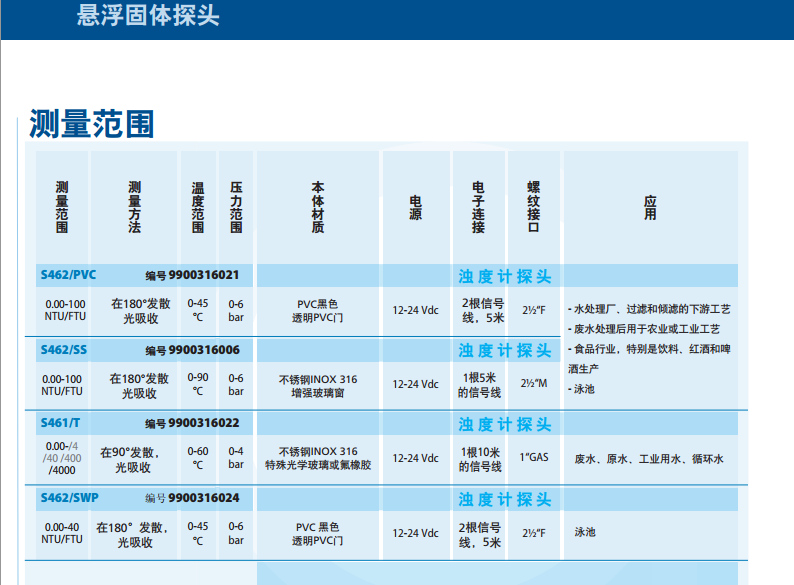Click the 电子连接 column header

(478, 207)
